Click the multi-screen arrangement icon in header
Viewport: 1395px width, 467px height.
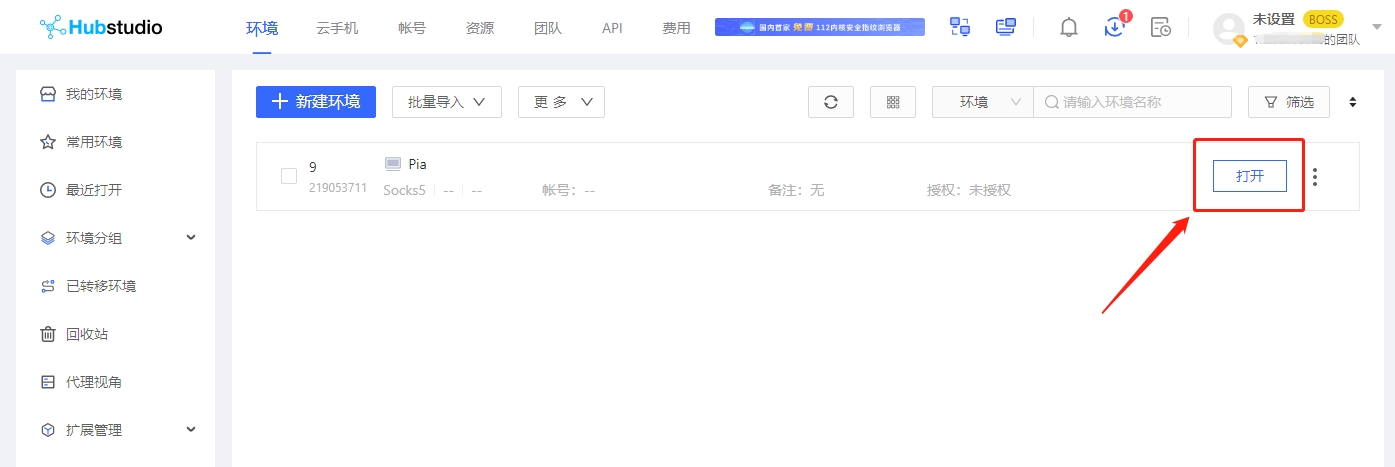coord(1005,27)
